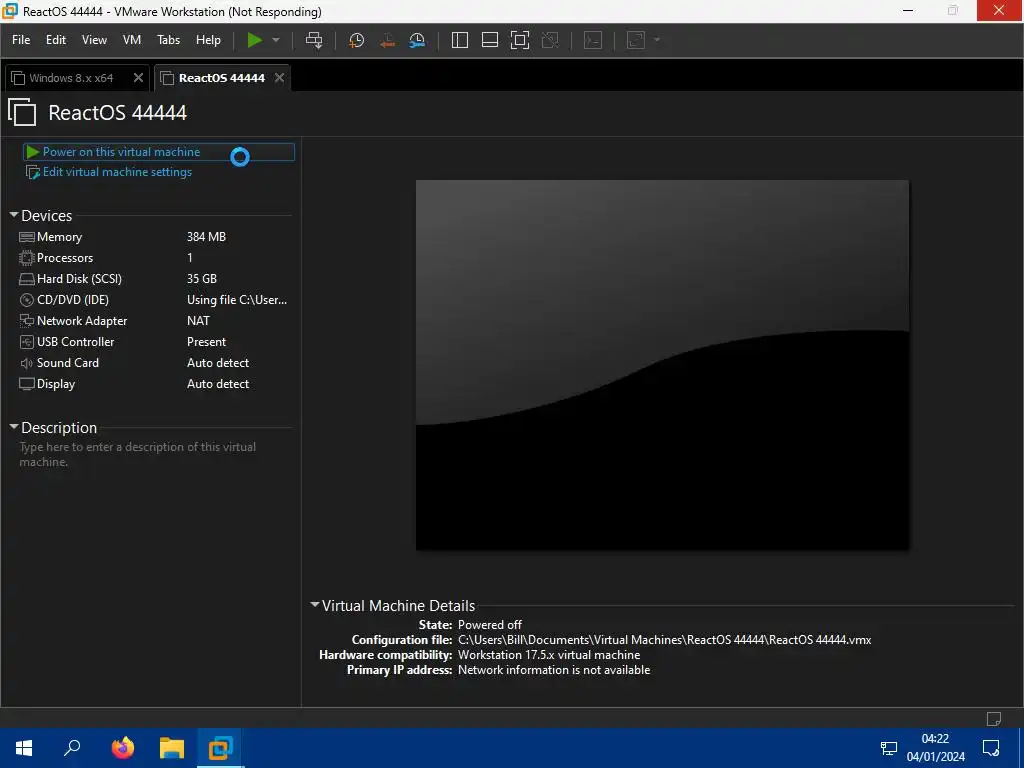
Task: Click the green Power On toolbar button
Action: [254, 40]
